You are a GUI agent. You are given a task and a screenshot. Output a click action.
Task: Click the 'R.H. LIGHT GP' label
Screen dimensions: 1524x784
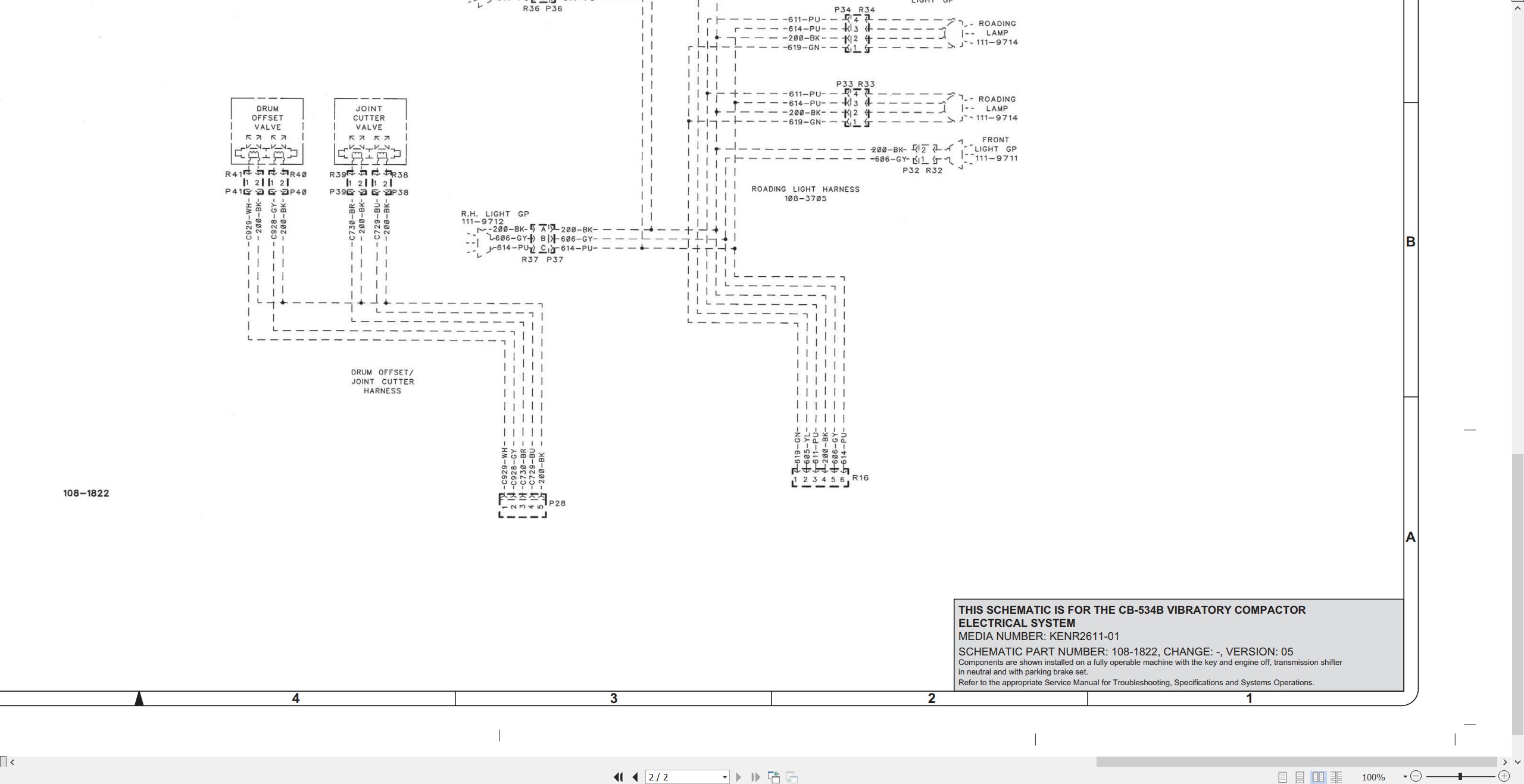click(x=495, y=214)
